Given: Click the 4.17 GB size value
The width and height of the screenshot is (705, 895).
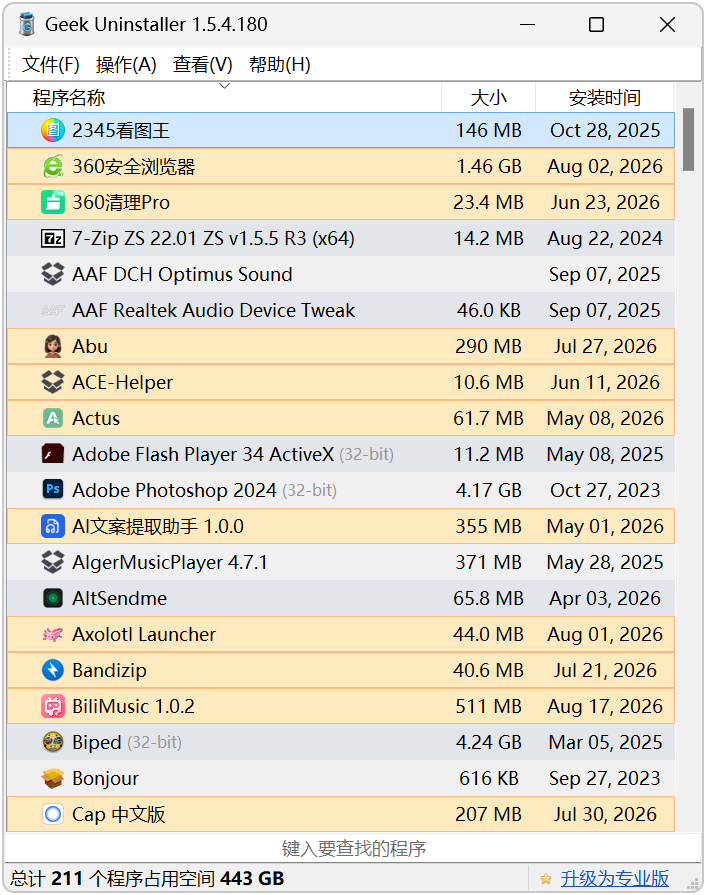Looking at the screenshot, I should tap(489, 490).
